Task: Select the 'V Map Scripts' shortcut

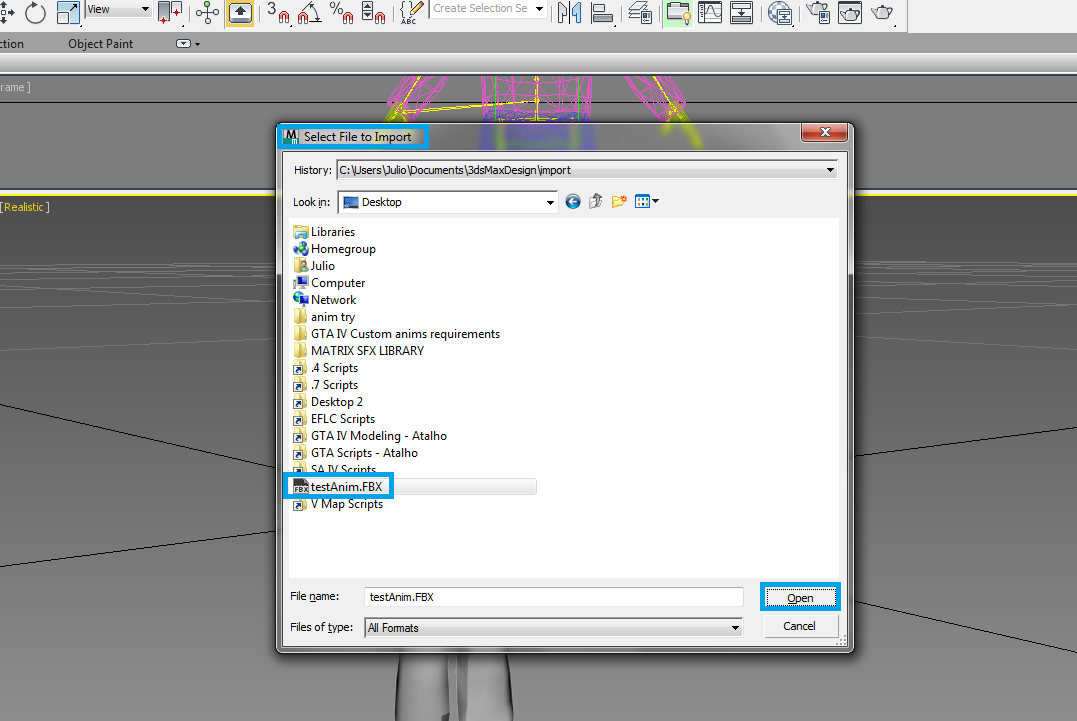Action: (x=338, y=504)
